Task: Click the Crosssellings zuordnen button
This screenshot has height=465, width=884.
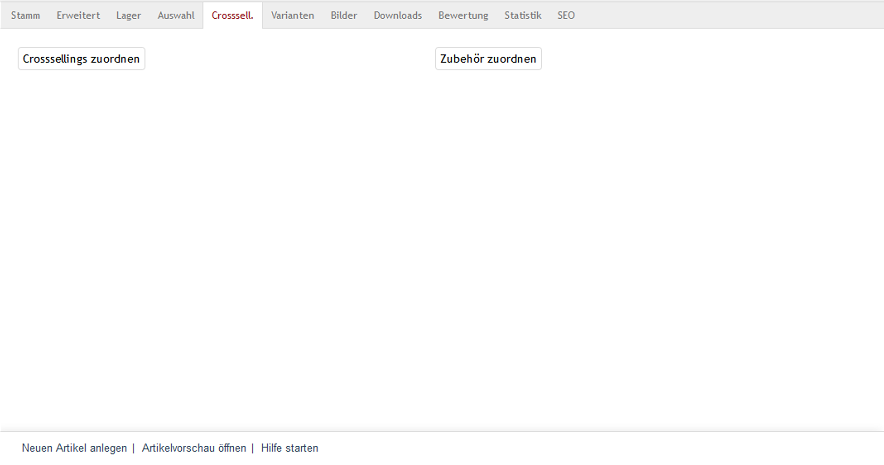Action: point(82,59)
